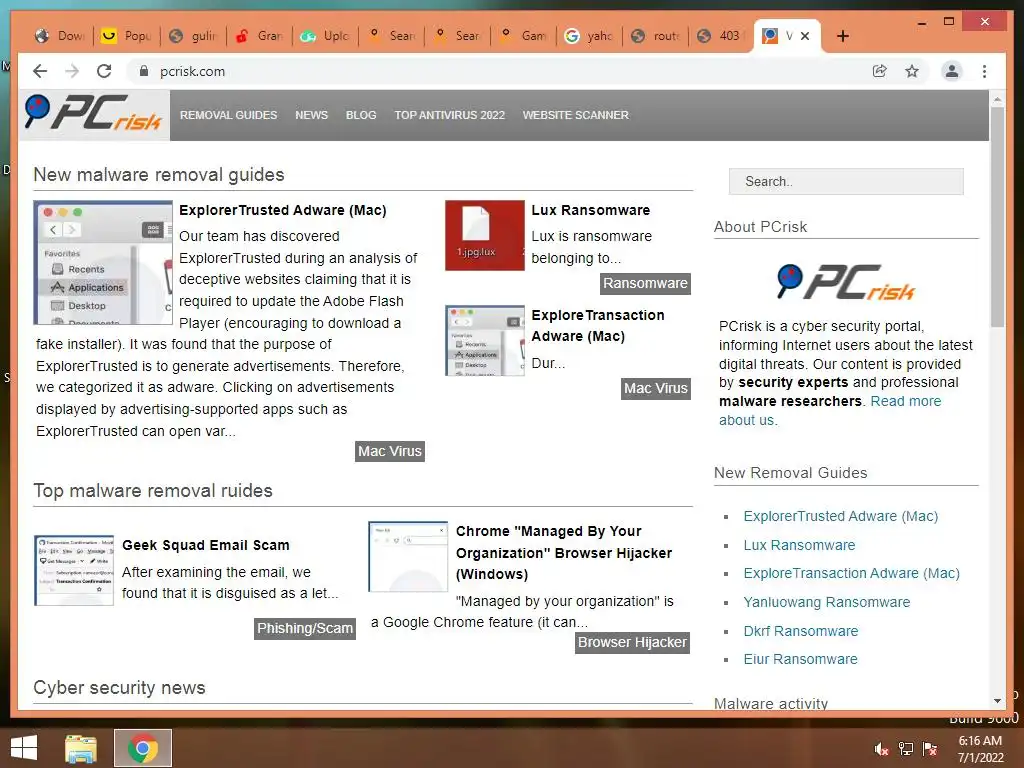This screenshot has height=768, width=1024.
Task: Click the PCrisk logo in About section
Action: [846, 282]
